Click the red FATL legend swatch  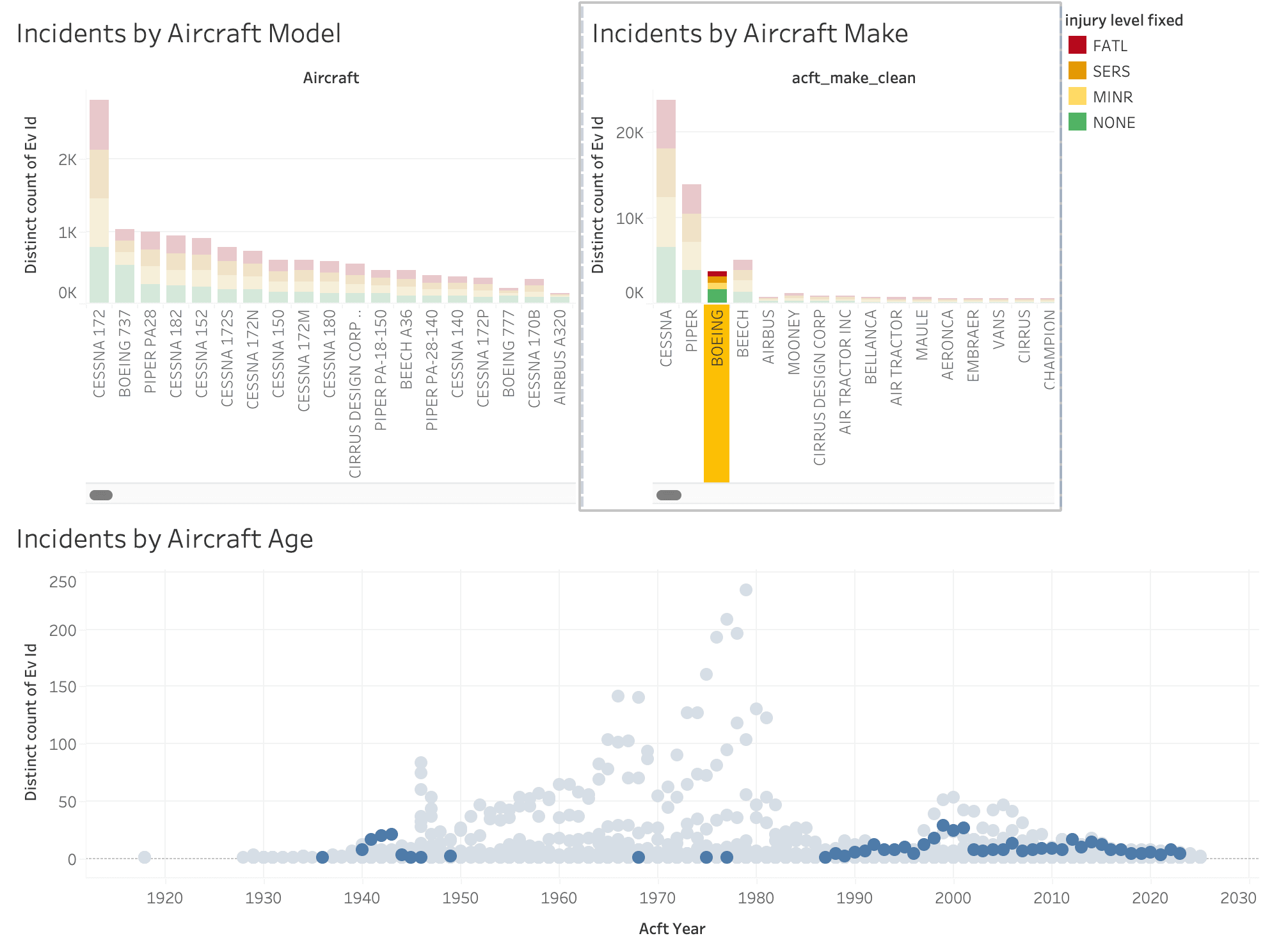[1077, 45]
